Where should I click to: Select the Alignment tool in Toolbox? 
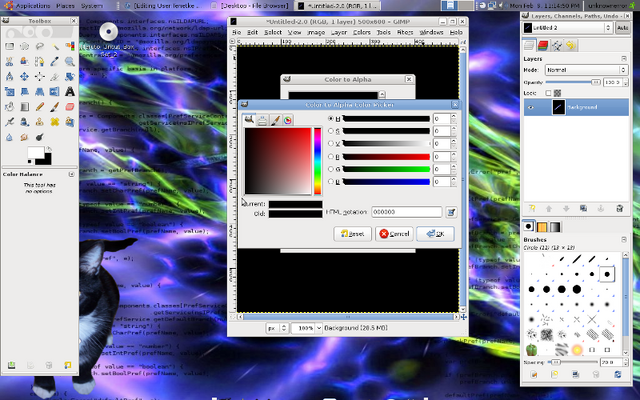coord(39,76)
